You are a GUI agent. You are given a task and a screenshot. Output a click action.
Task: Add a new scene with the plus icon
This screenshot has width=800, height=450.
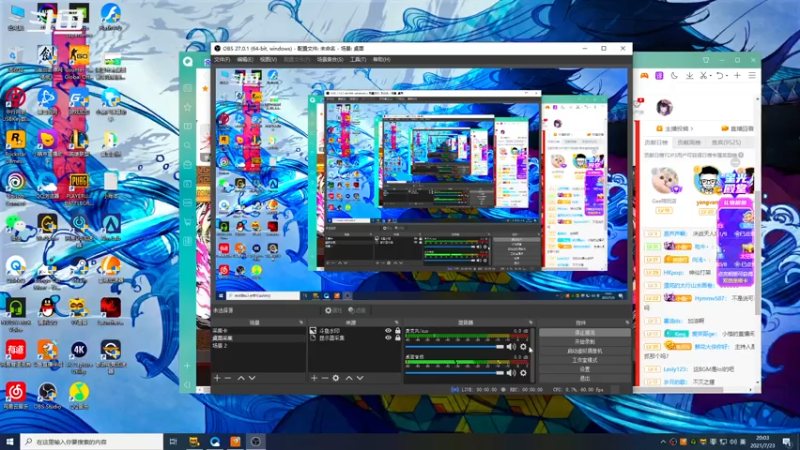pyautogui.click(x=217, y=378)
